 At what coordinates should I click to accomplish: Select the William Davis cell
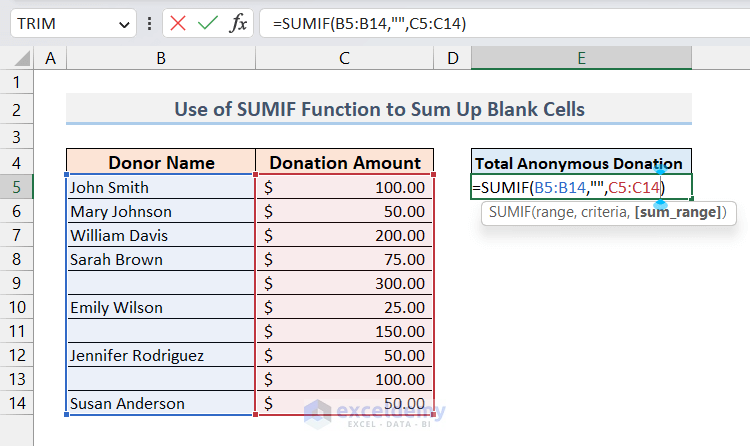pyautogui.click(x=160, y=235)
